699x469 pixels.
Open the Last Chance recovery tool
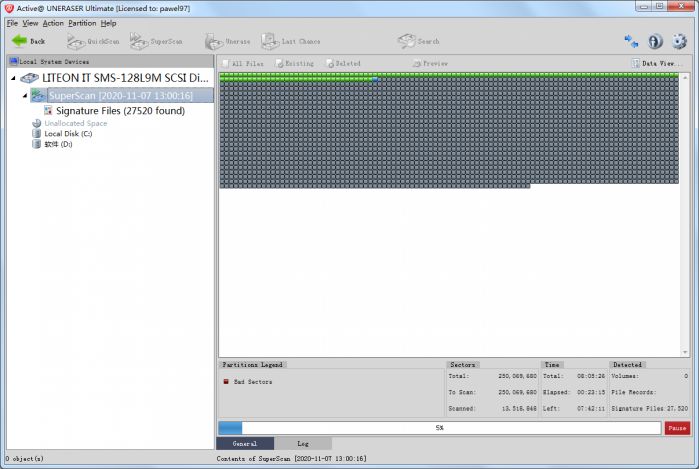pyautogui.click(x=291, y=41)
